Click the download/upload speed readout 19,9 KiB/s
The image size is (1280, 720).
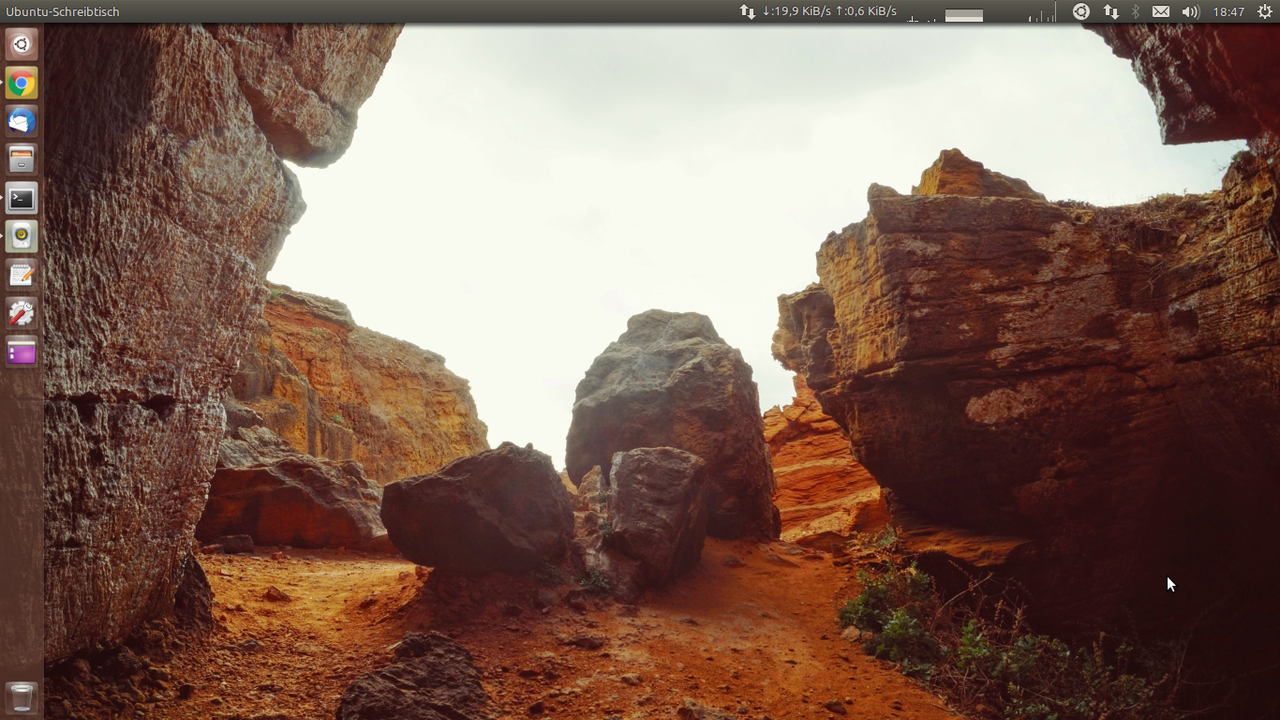[x=829, y=12]
